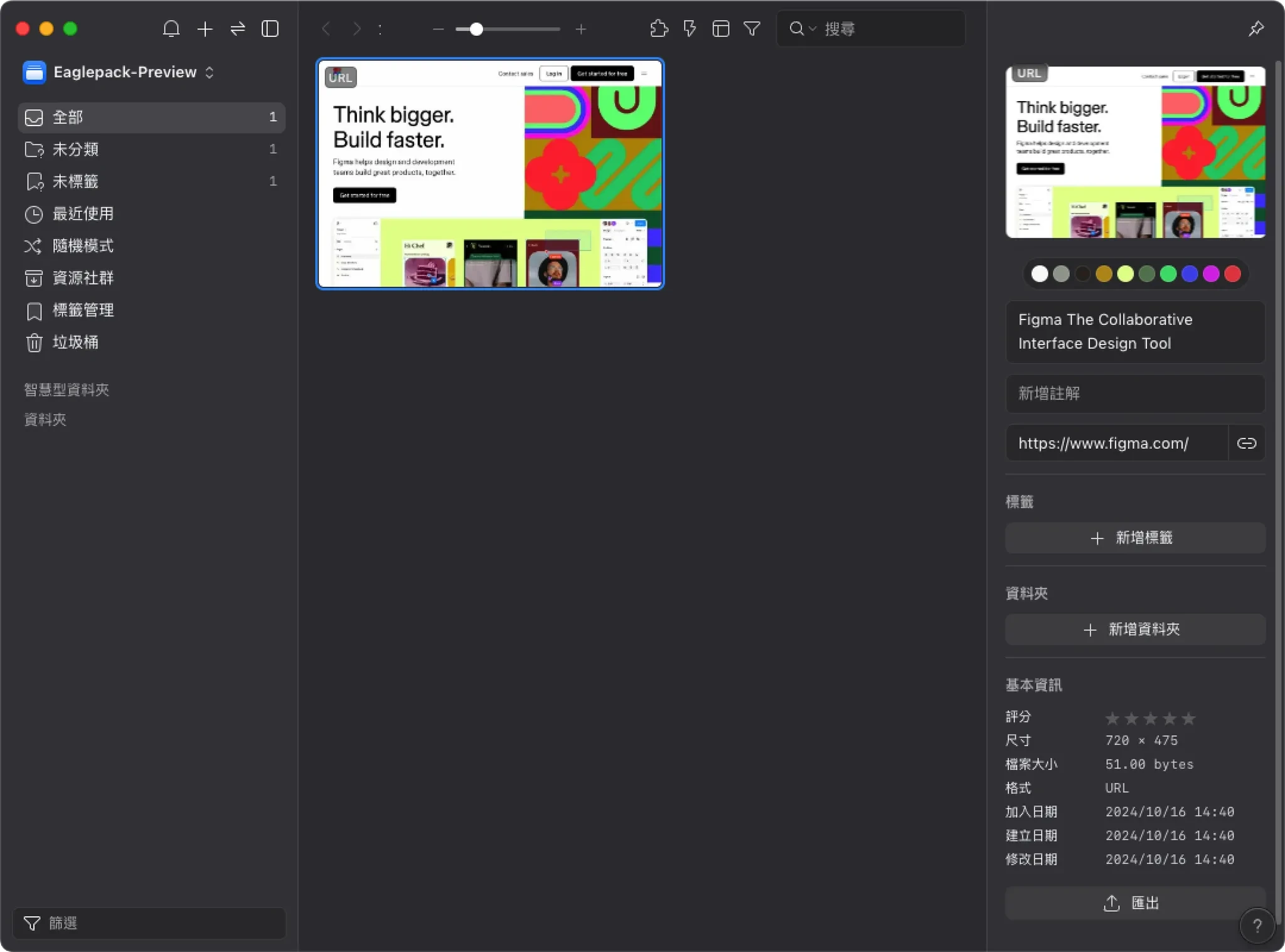1285x952 pixels.
Task: Select the red color swatch
Action: pyautogui.click(x=1232, y=274)
